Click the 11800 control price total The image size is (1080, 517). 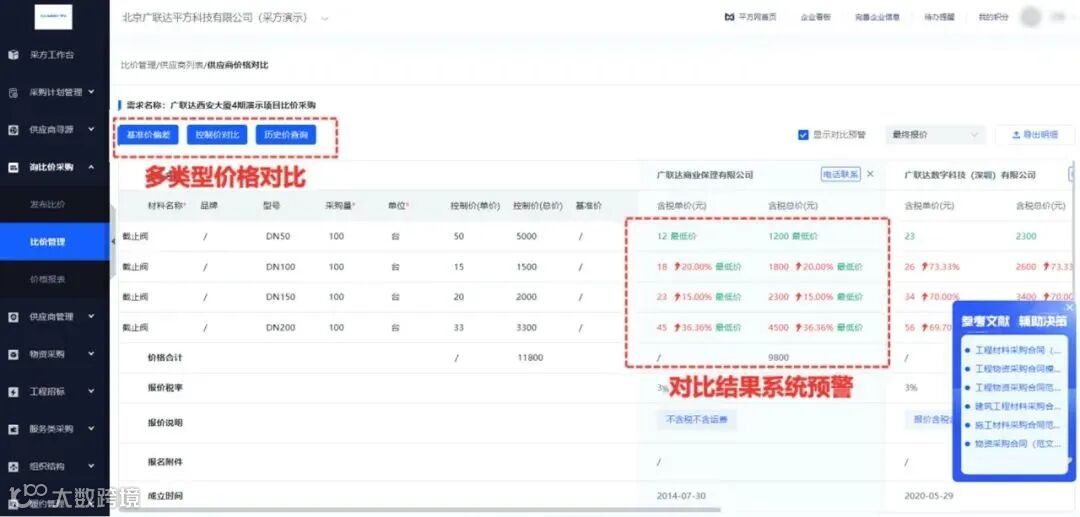pyautogui.click(x=530, y=357)
